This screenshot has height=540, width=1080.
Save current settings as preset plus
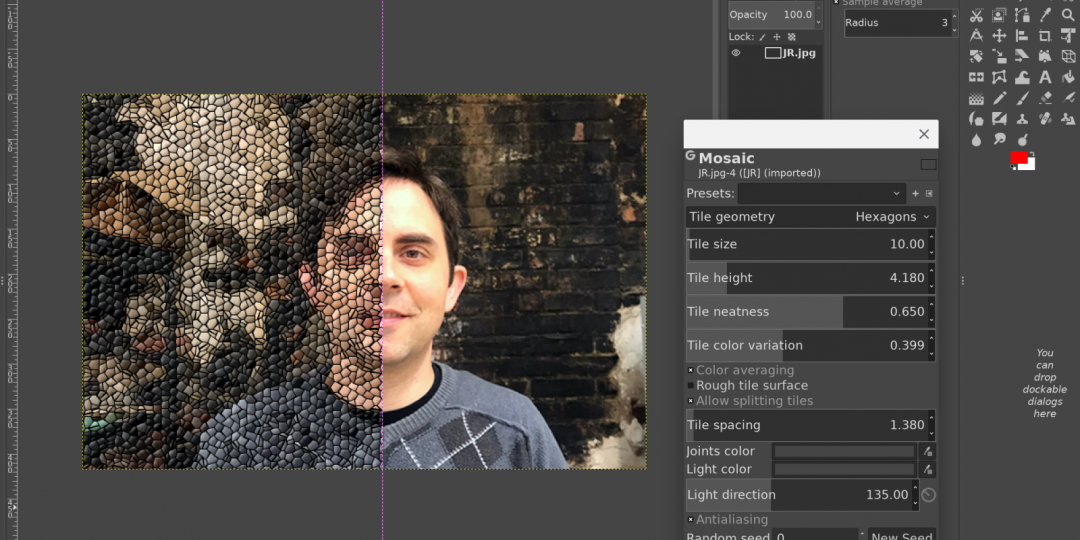[x=915, y=194]
